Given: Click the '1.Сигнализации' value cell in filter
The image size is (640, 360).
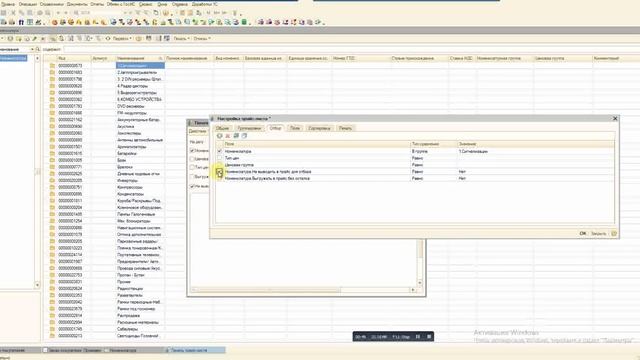Looking at the screenshot, I should 536,151.
